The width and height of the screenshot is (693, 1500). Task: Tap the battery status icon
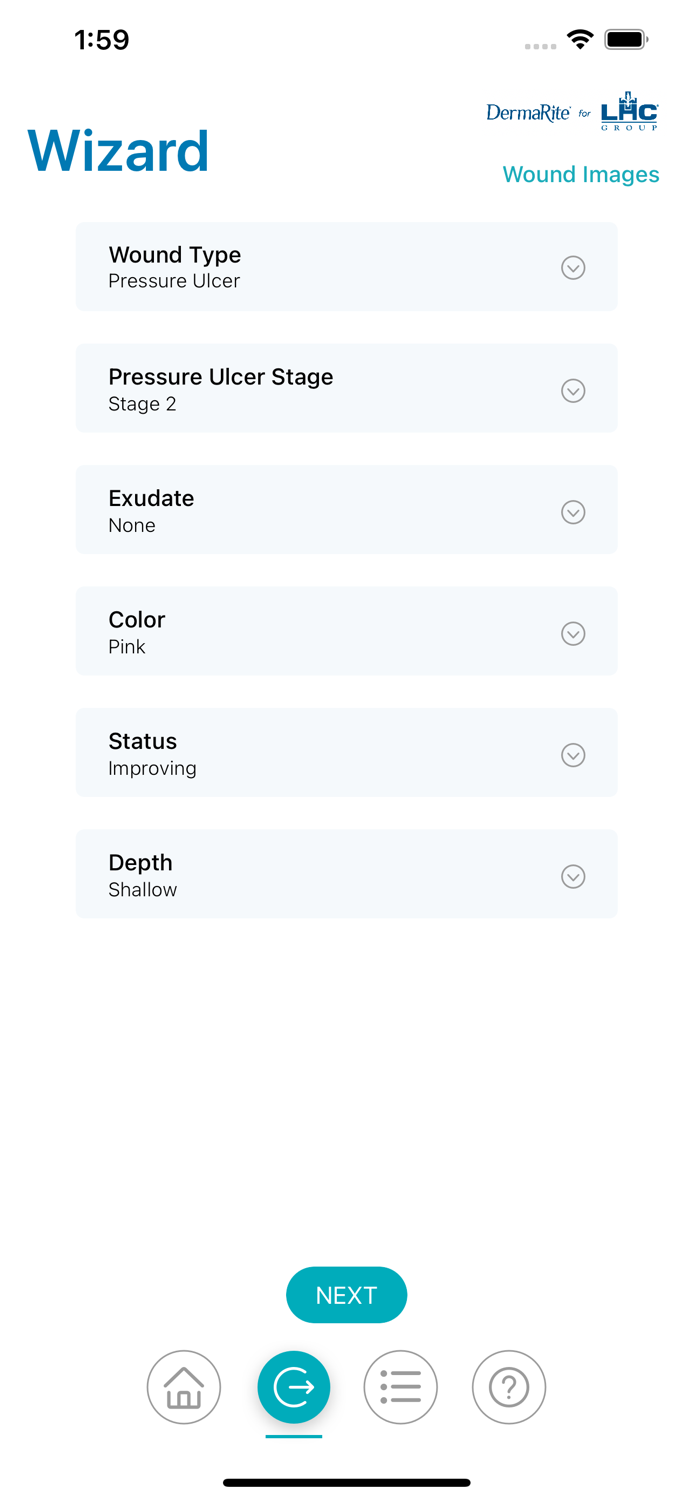(x=627, y=40)
